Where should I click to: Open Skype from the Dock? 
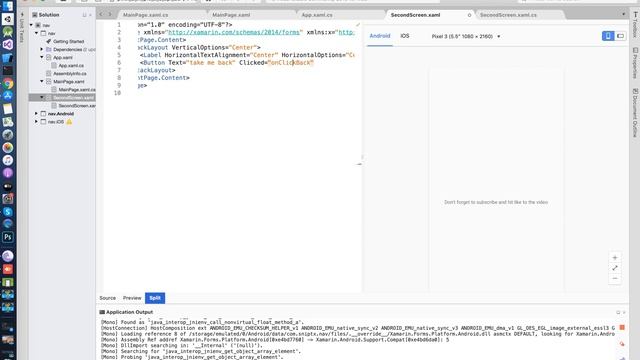point(7,211)
